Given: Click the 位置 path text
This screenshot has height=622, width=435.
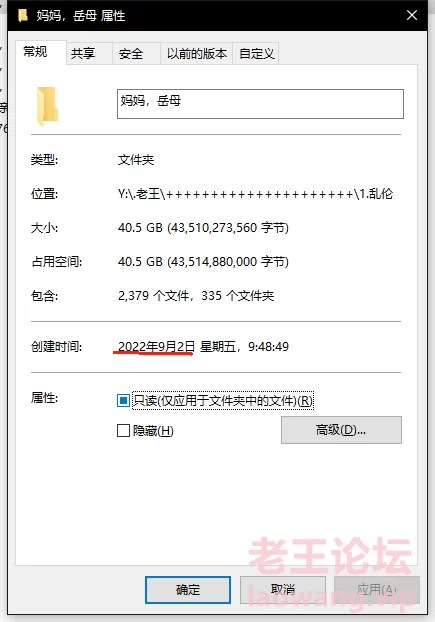Looking at the screenshot, I should pos(255,194).
